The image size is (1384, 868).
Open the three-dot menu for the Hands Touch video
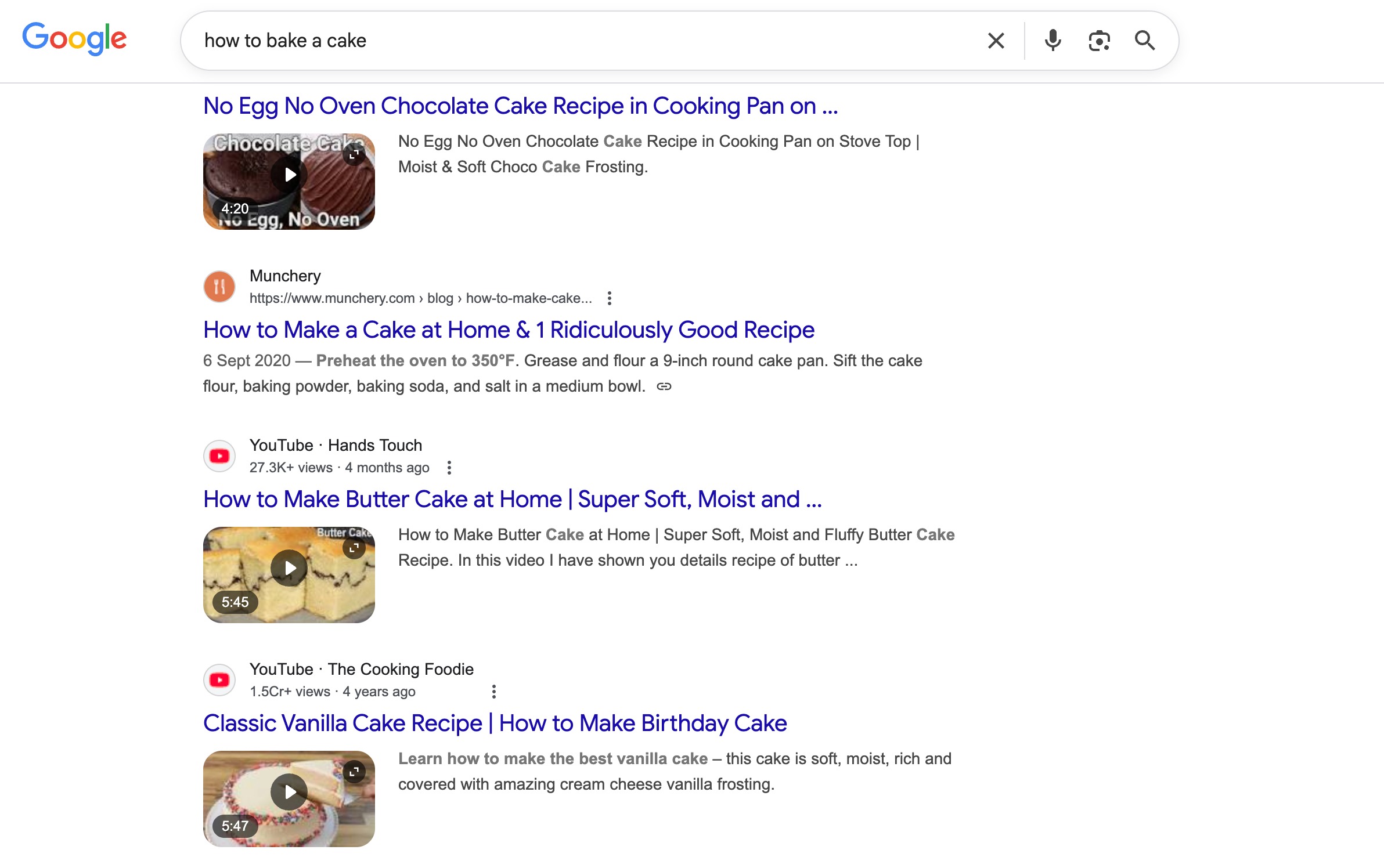(x=449, y=467)
